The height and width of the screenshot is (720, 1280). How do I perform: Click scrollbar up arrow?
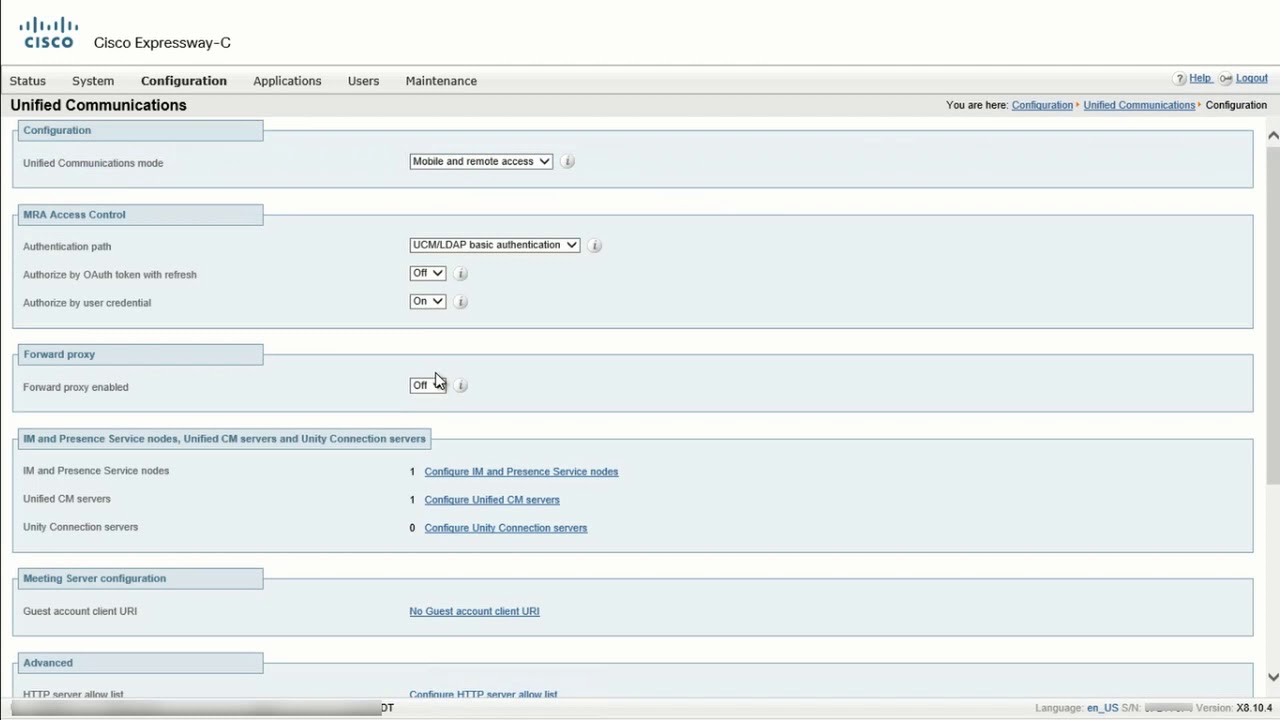1273,135
